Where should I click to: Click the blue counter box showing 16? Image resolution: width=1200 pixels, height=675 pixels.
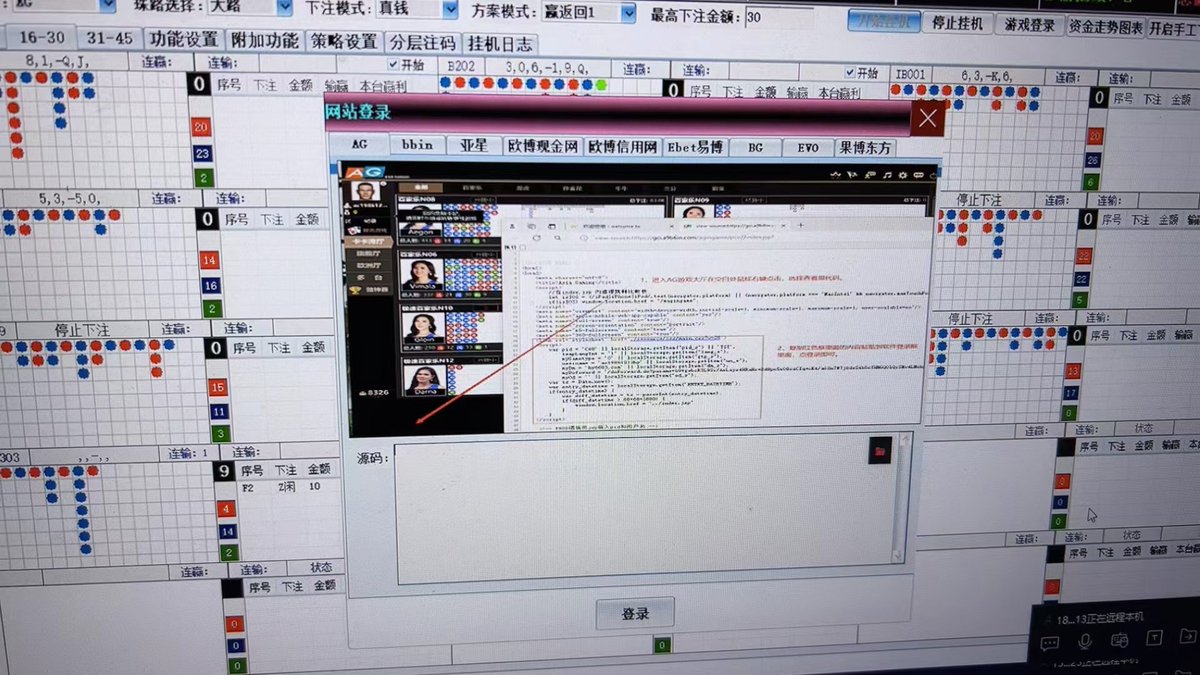pyautogui.click(x=210, y=285)
